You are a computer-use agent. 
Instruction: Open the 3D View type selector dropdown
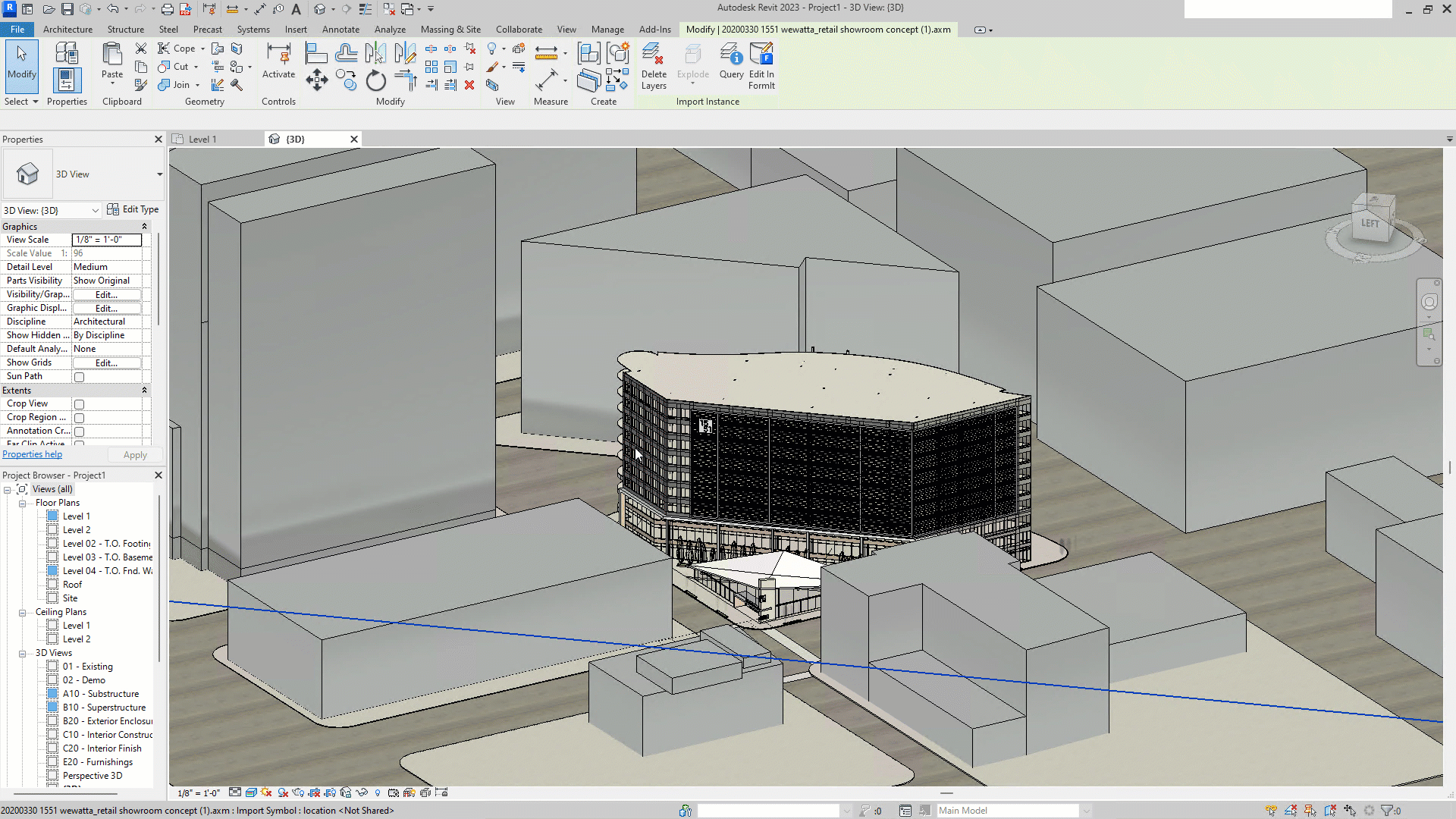pos(159,174)
